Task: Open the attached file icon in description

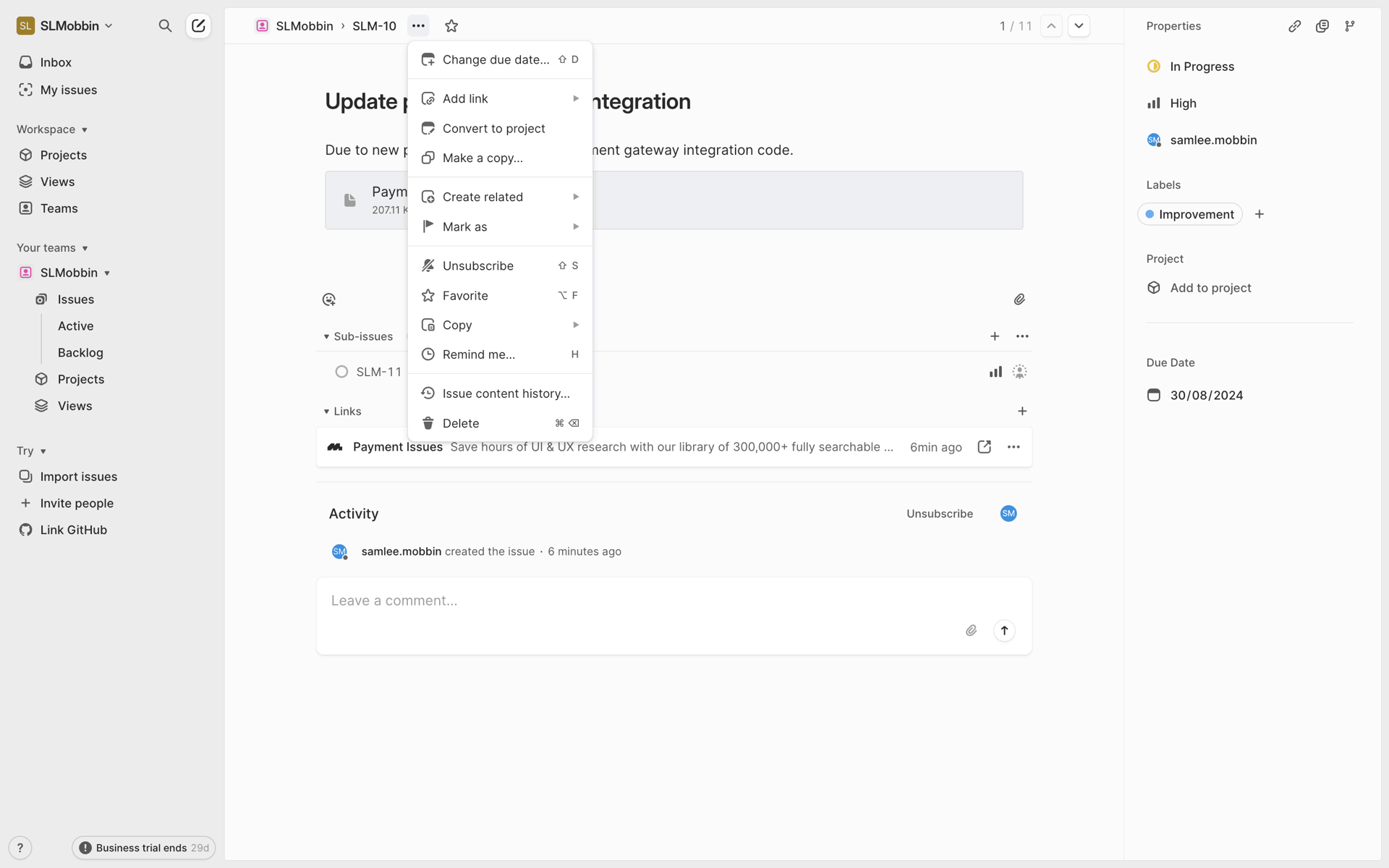Action: click(350, 200)
